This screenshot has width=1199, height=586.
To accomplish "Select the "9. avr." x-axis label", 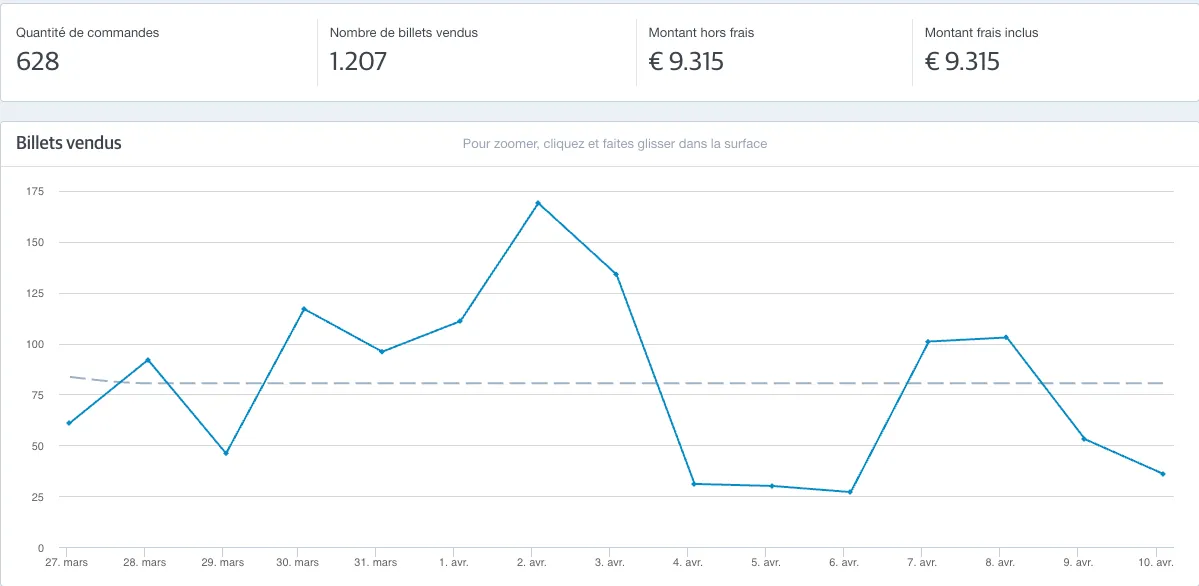I will click(1079, 562).
